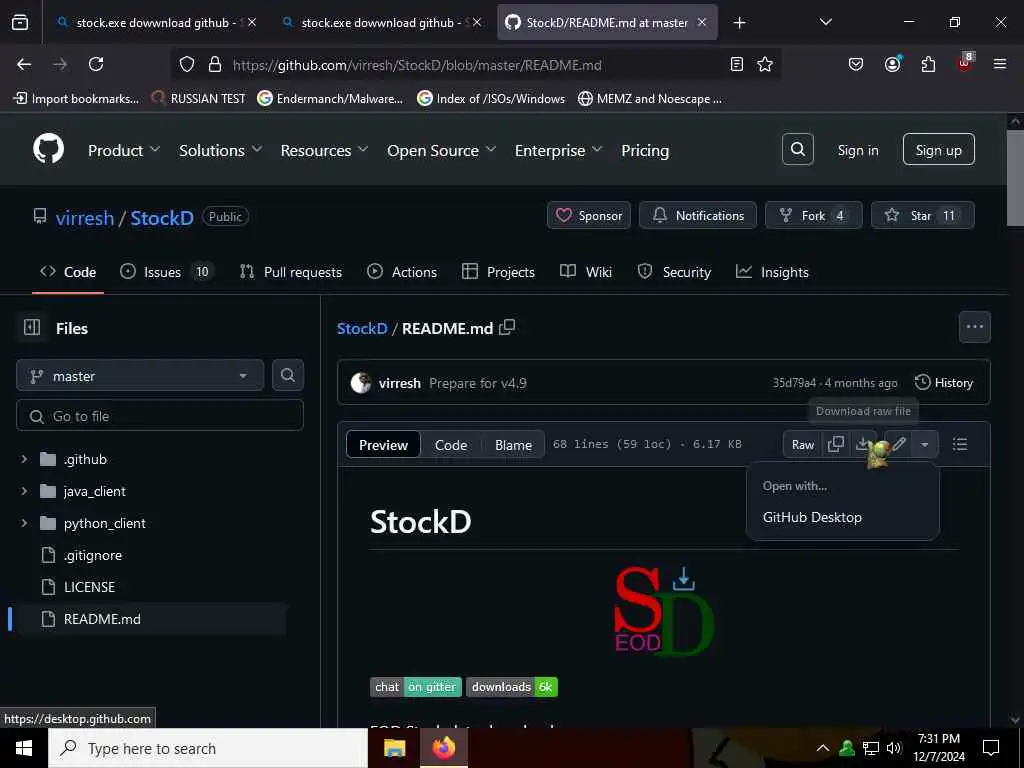1024x768 pixels.
Task: Reload the page with refresh icon
Action: pos(96,64)
